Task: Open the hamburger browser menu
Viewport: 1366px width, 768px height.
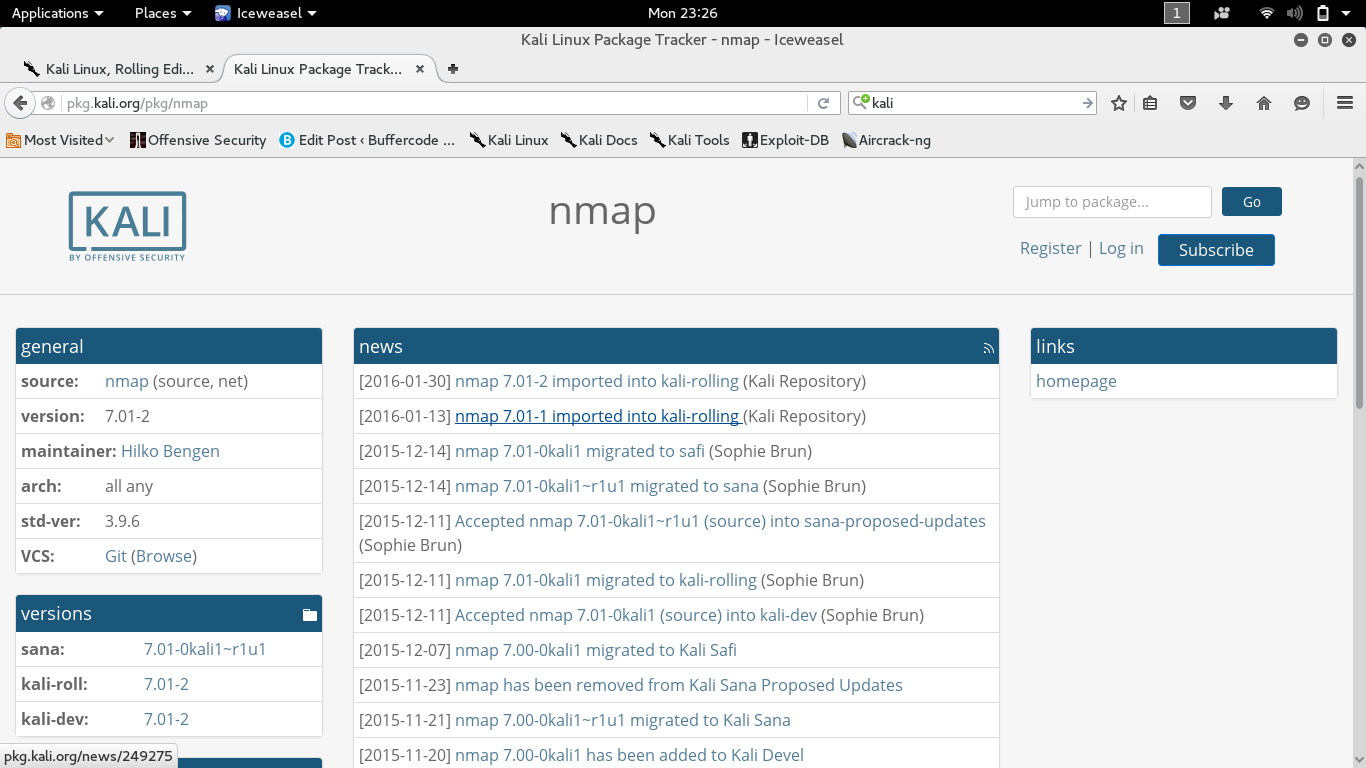Action: 1345,103
